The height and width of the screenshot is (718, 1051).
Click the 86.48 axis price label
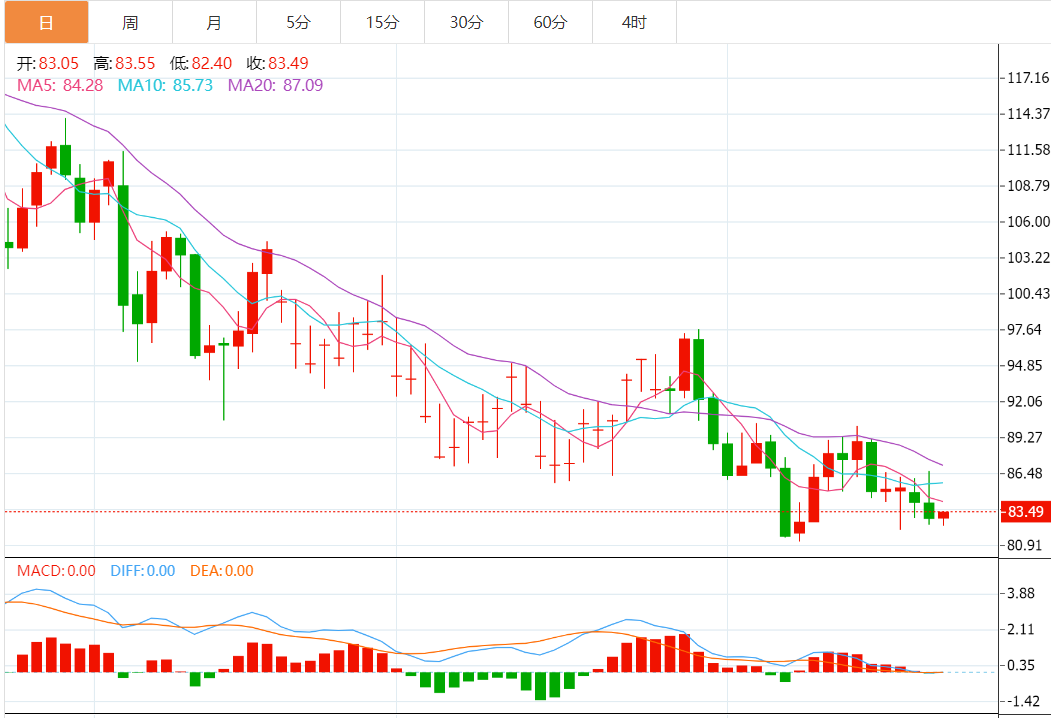[x=1024, y=473]
